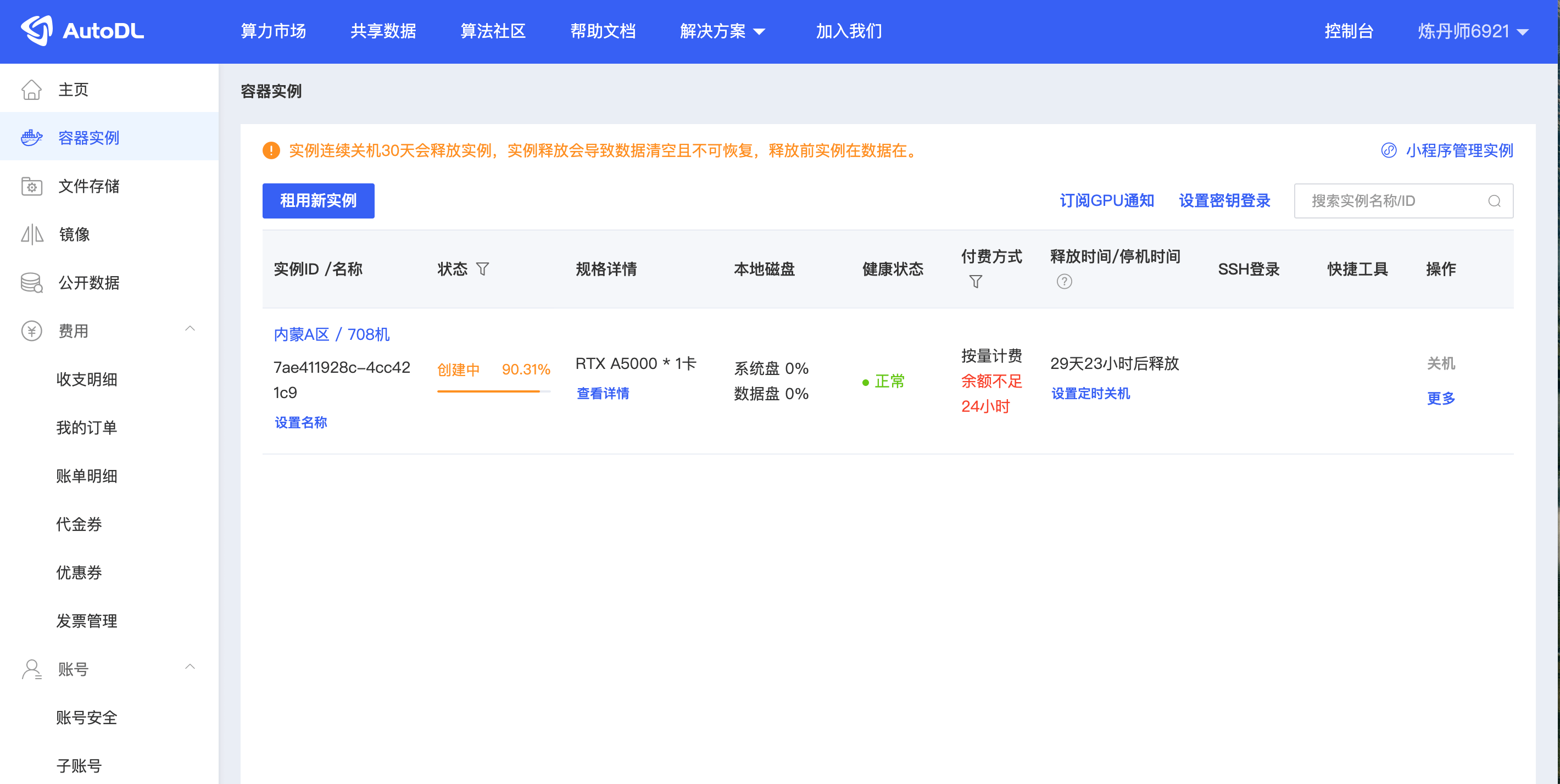This screenshot has width=1560, height=784.
Task: Collapse the 账号 sidebar section
Action: (x=190, y=667)
